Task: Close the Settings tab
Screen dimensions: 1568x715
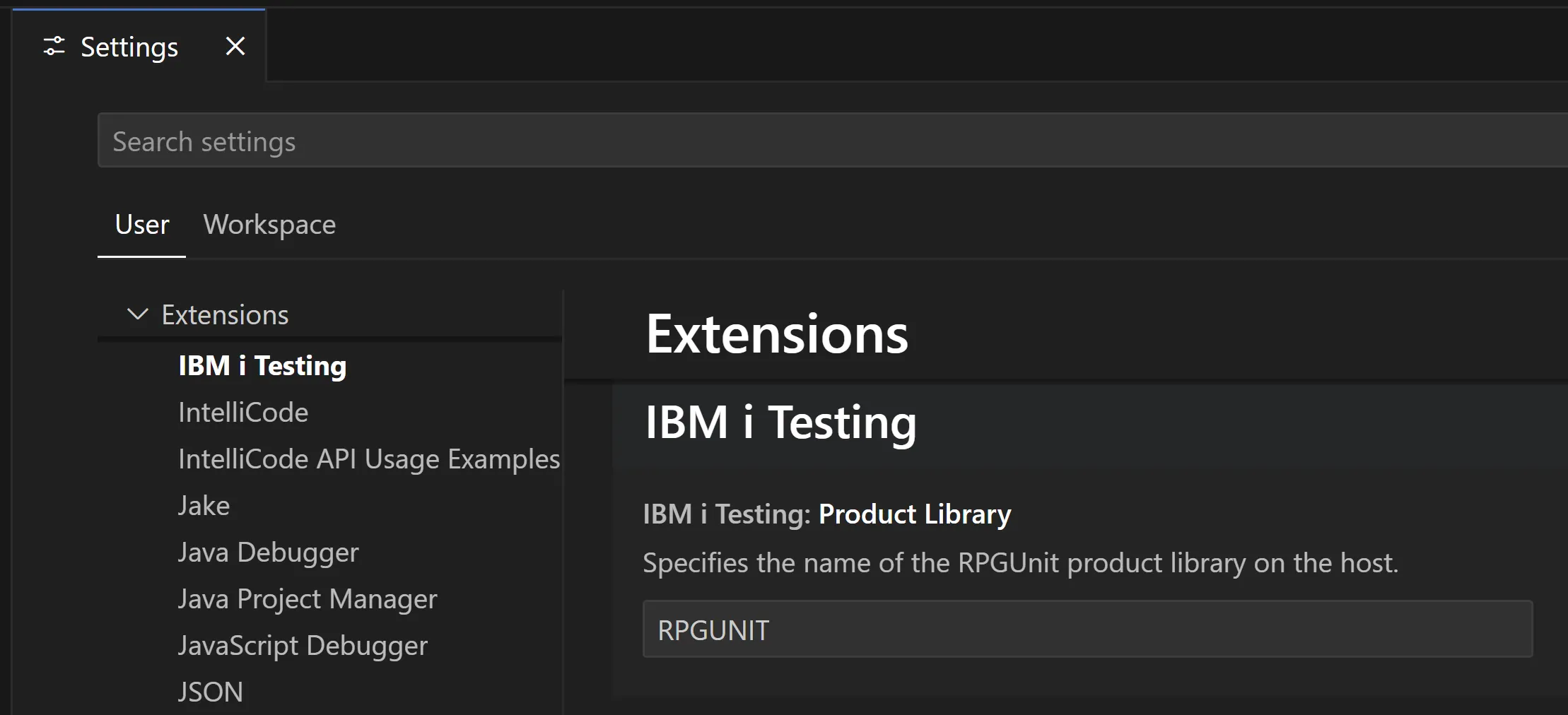Action: point(235,47)
